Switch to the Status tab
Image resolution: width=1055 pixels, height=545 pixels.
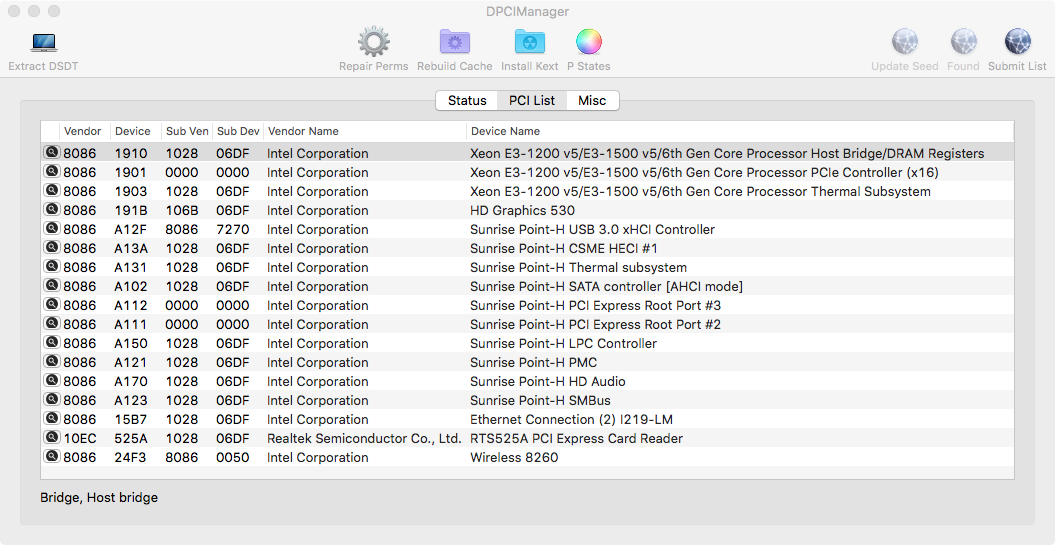tap(467, 101)
